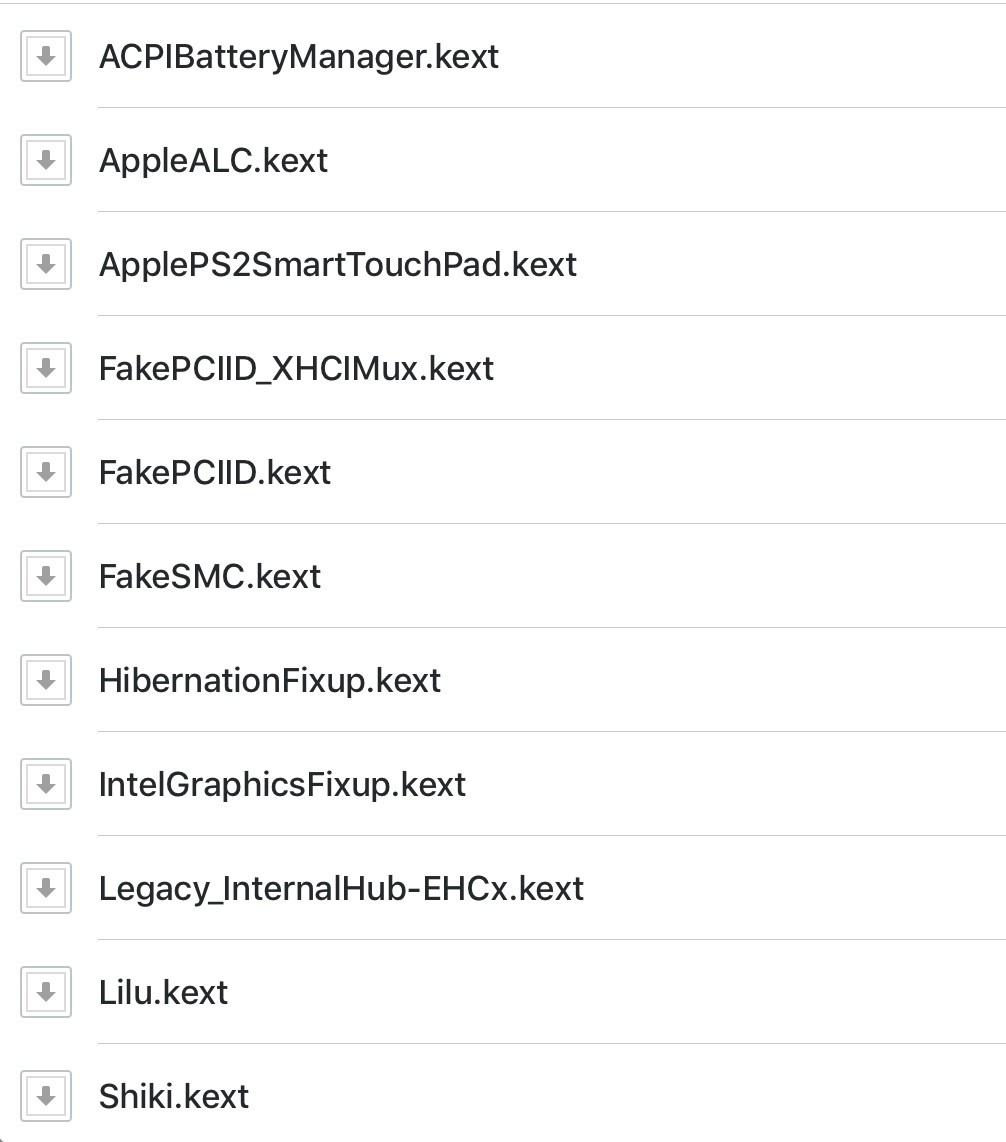
Task: Open the ApplePS2SmartTouchPad.kext file name
Action: click(337, 265)
